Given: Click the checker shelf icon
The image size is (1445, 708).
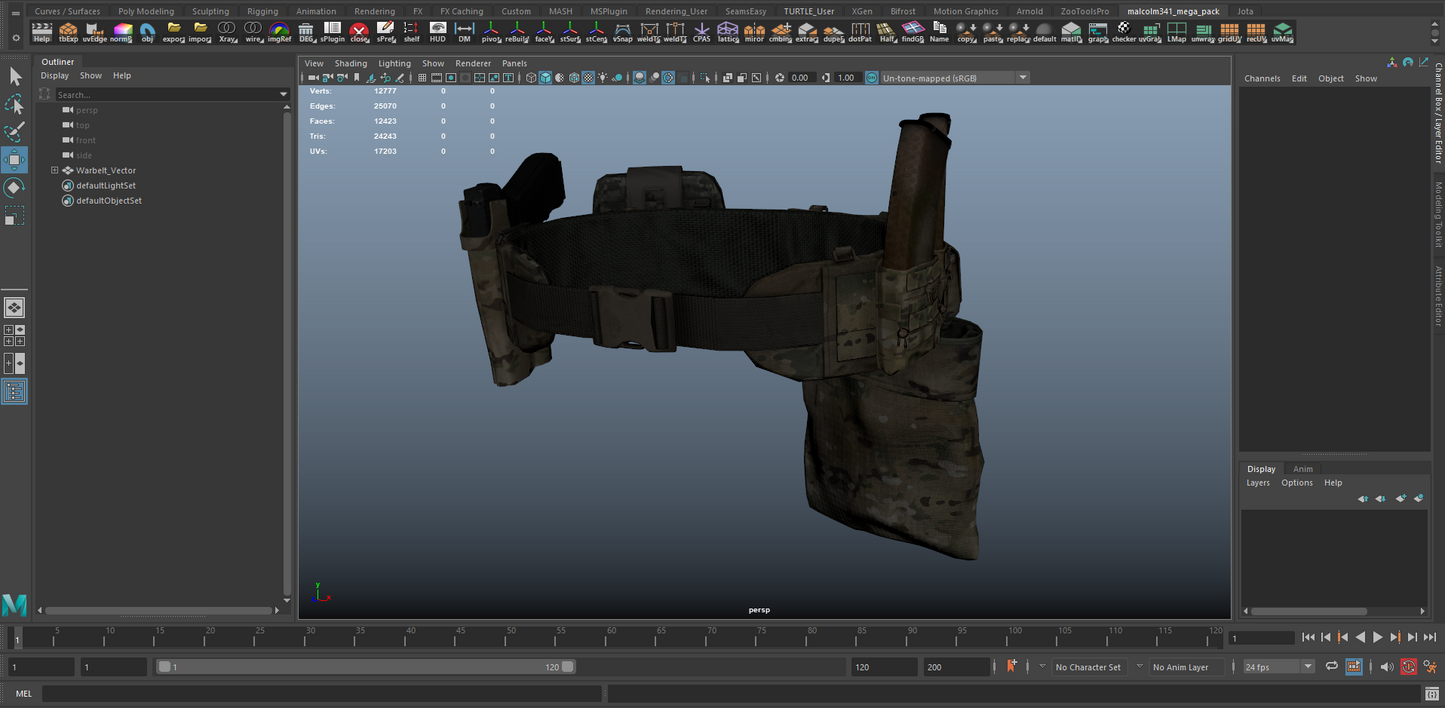Looking at the screenshot, I should point(1123,32).
